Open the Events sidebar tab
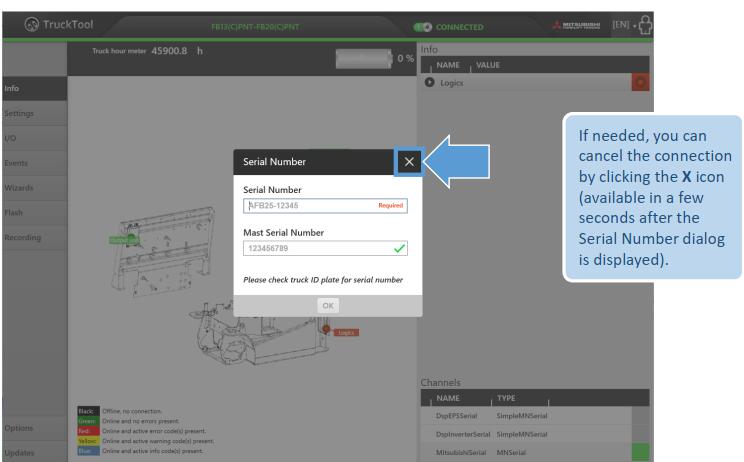Screen dimensions: 744x462 tap(35, 163)
